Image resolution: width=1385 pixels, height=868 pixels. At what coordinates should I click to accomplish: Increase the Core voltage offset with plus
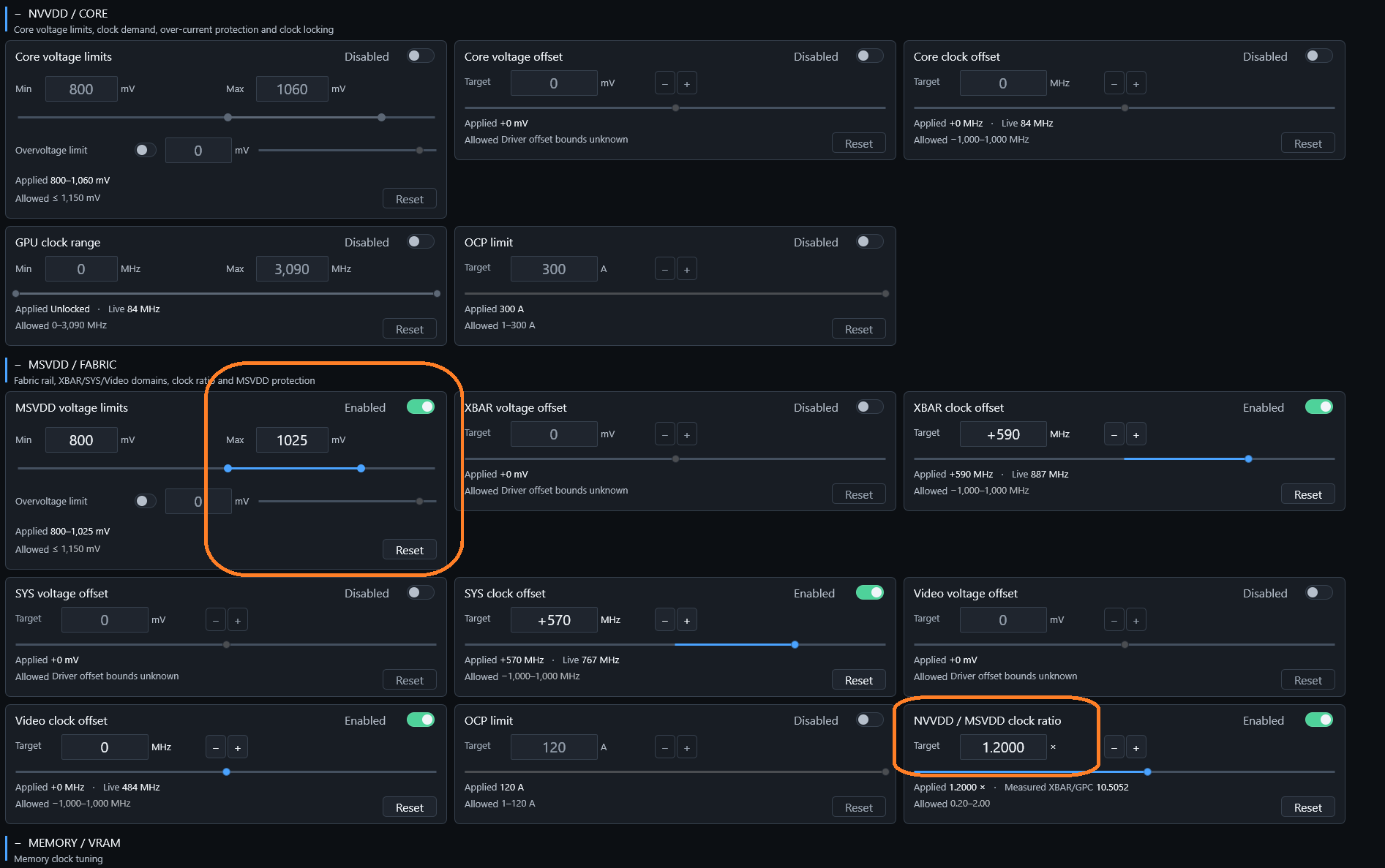(x=686, y=83)
